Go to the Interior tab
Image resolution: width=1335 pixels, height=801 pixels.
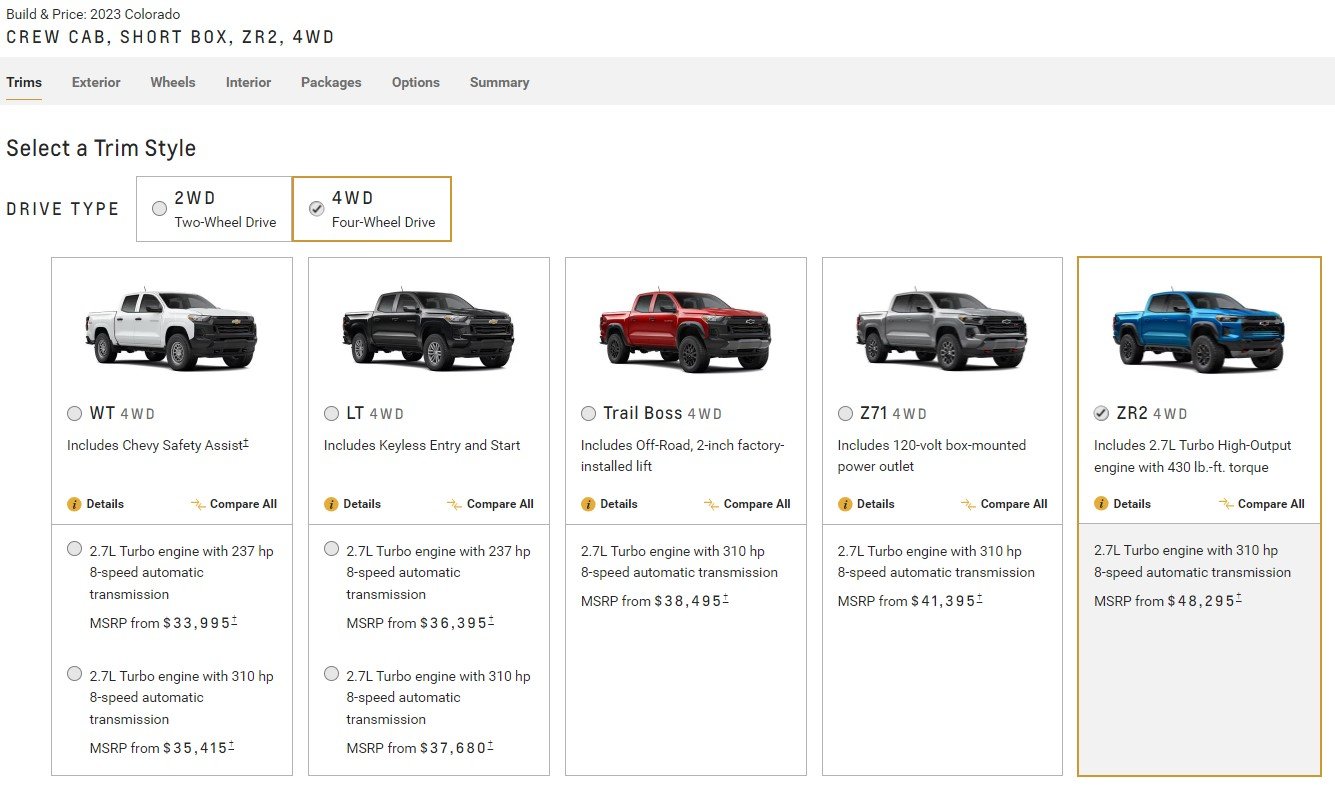coord(248,82)
